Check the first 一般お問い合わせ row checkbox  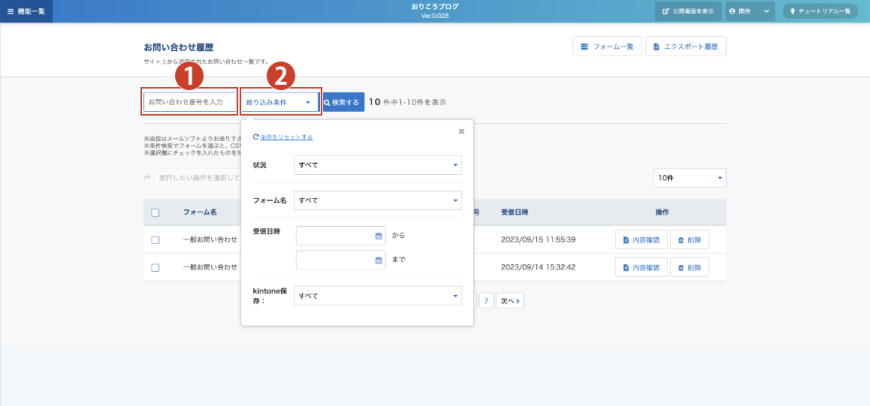point(155,240)
